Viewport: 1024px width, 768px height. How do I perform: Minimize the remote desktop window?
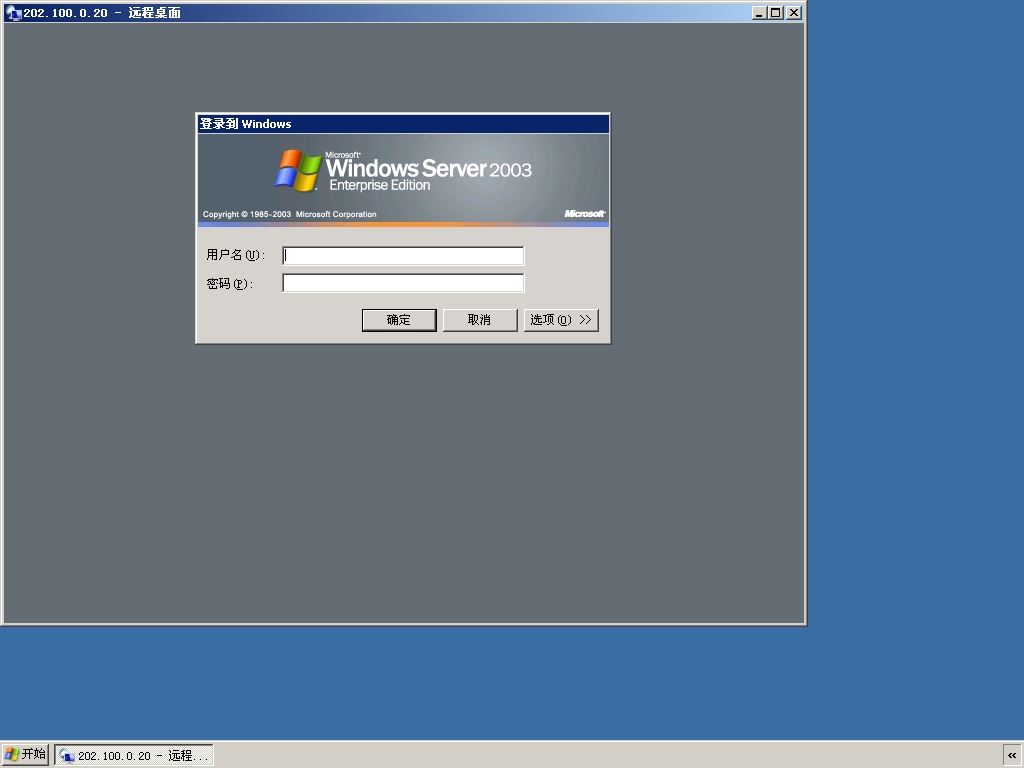click(759, 12)
